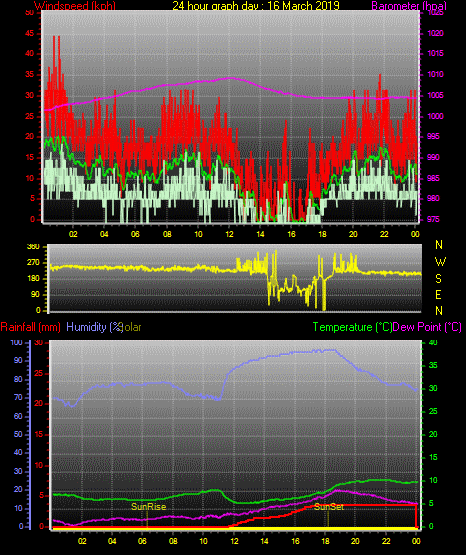
Task: Click the SunSet marker label
Action: 329,507
